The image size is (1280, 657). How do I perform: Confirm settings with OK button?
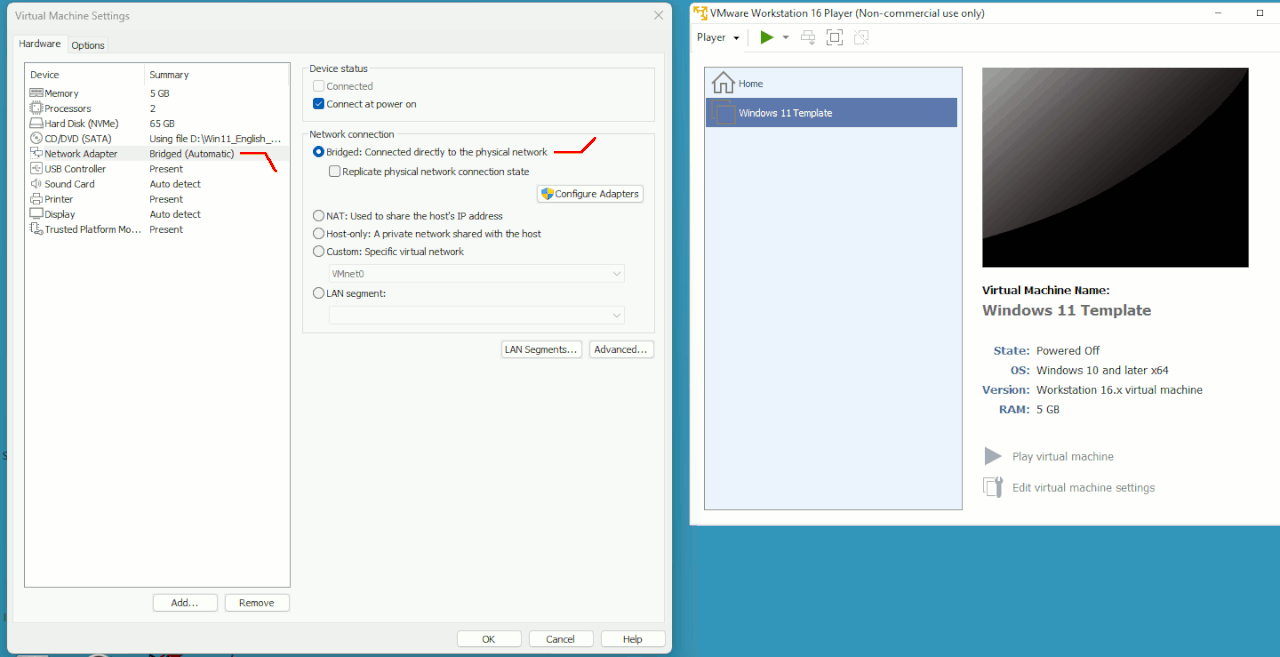(489, 639)
